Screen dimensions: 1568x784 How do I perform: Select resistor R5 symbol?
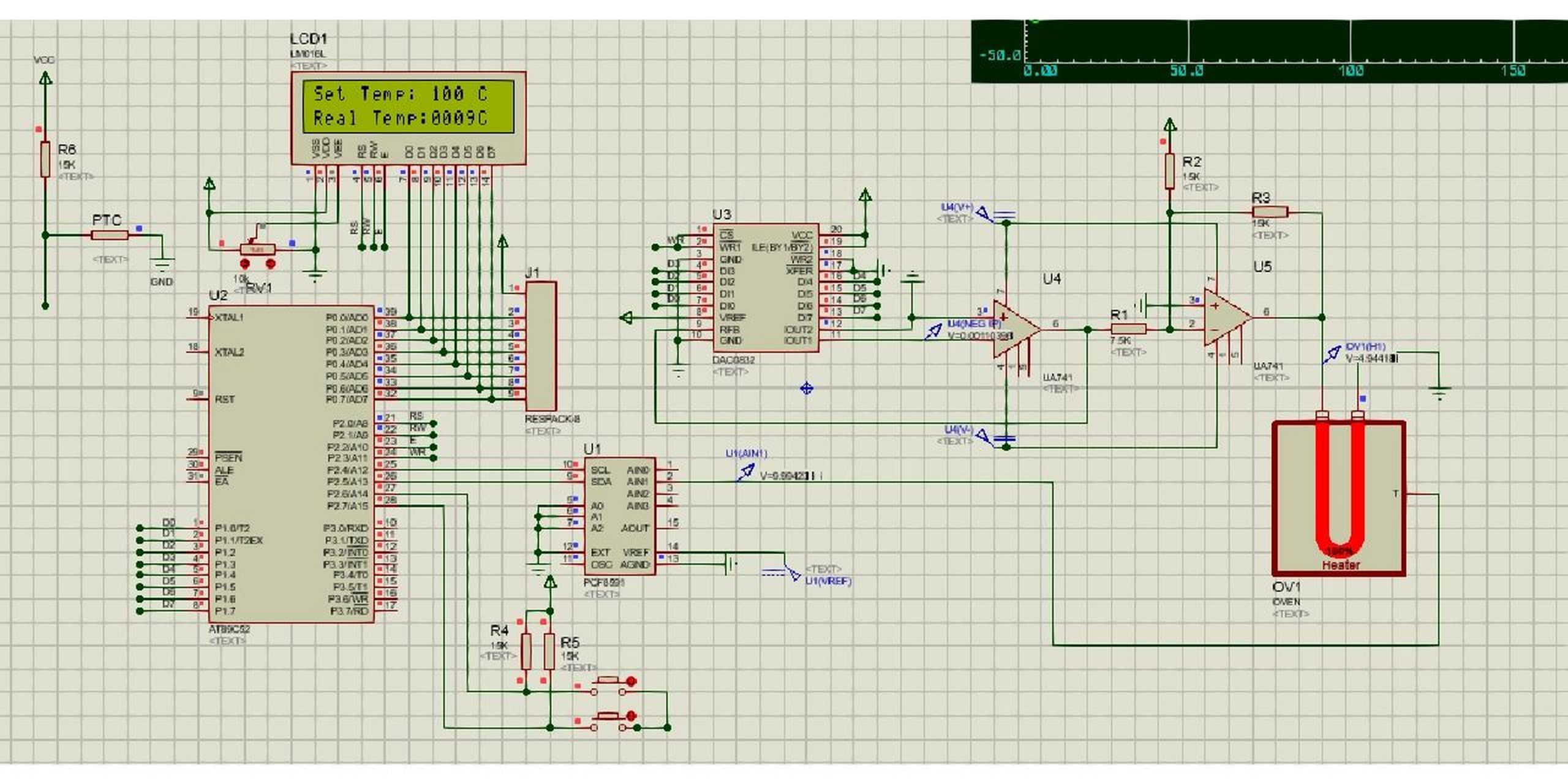(x=549, y=652)
